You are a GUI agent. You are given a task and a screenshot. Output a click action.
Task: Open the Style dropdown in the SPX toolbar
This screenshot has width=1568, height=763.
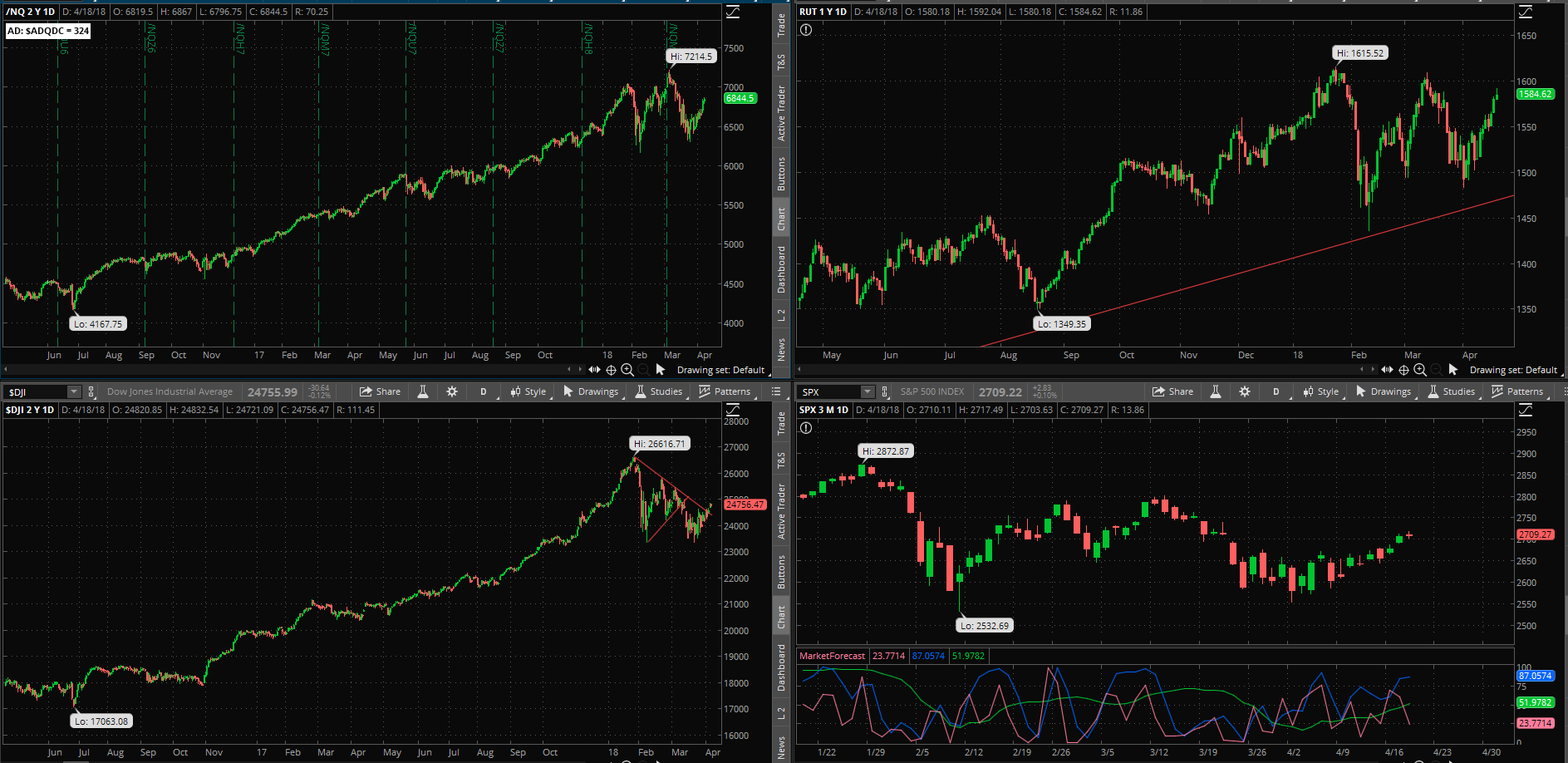click(x=1321, y=391)
